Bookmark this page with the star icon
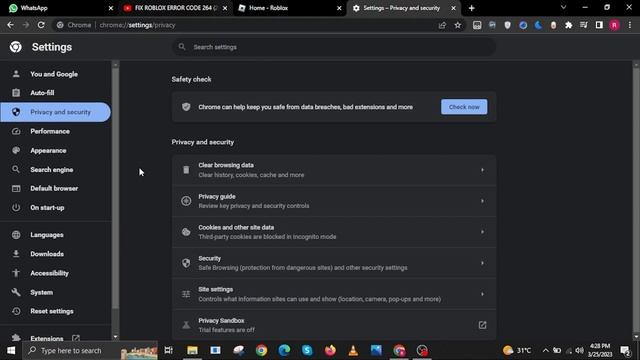The height and width of the screenshot is (360, 640). click(458, 25)
